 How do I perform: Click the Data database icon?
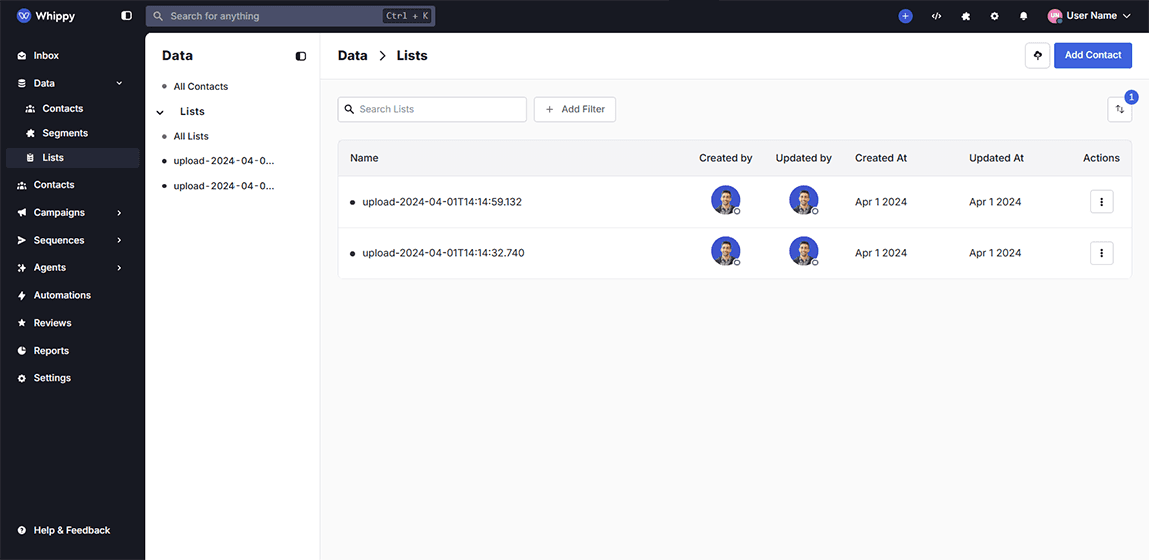click(x=21, y=84)
